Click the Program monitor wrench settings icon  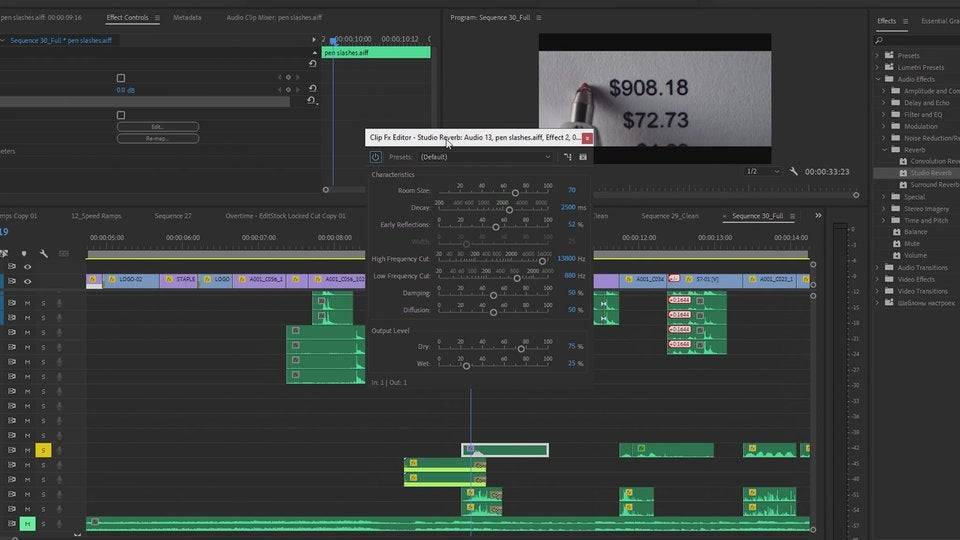pyautogui.click(x=793, y=172)
